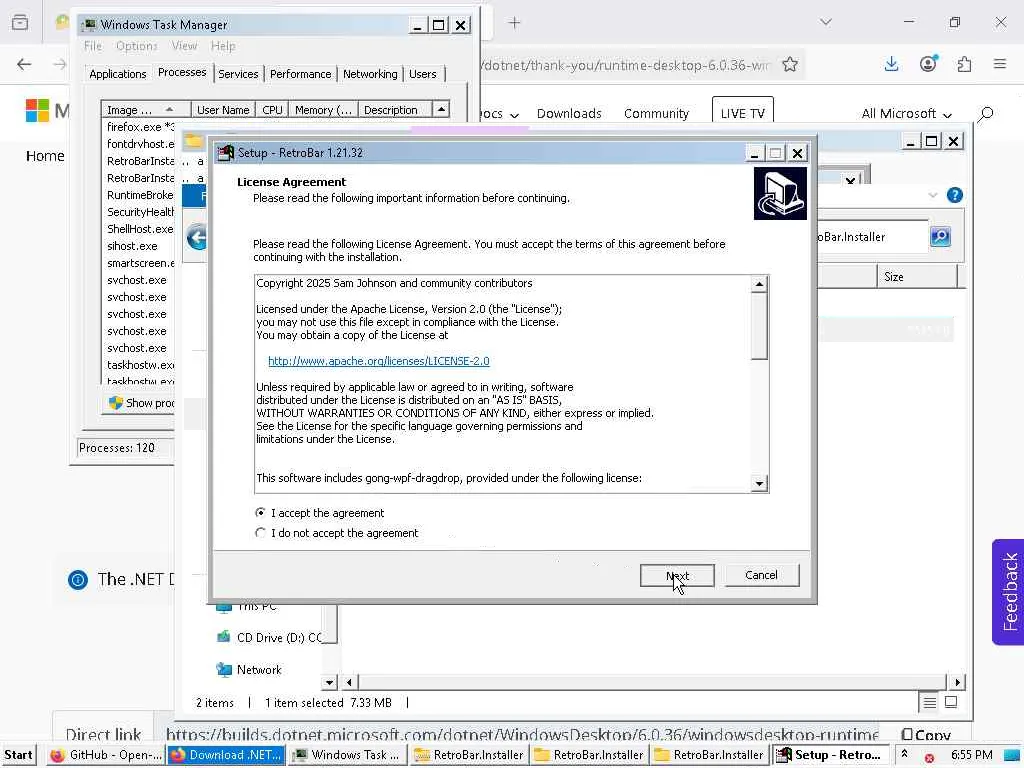Click Explorer search button icon

[940, 236]
